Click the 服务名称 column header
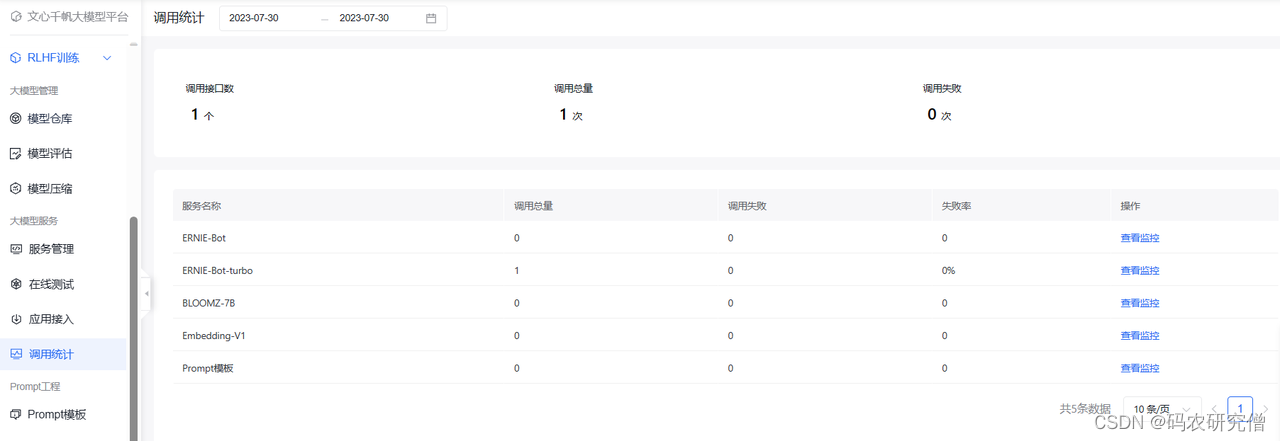This screenshot has height=441, width=1280. pos(201,206)
